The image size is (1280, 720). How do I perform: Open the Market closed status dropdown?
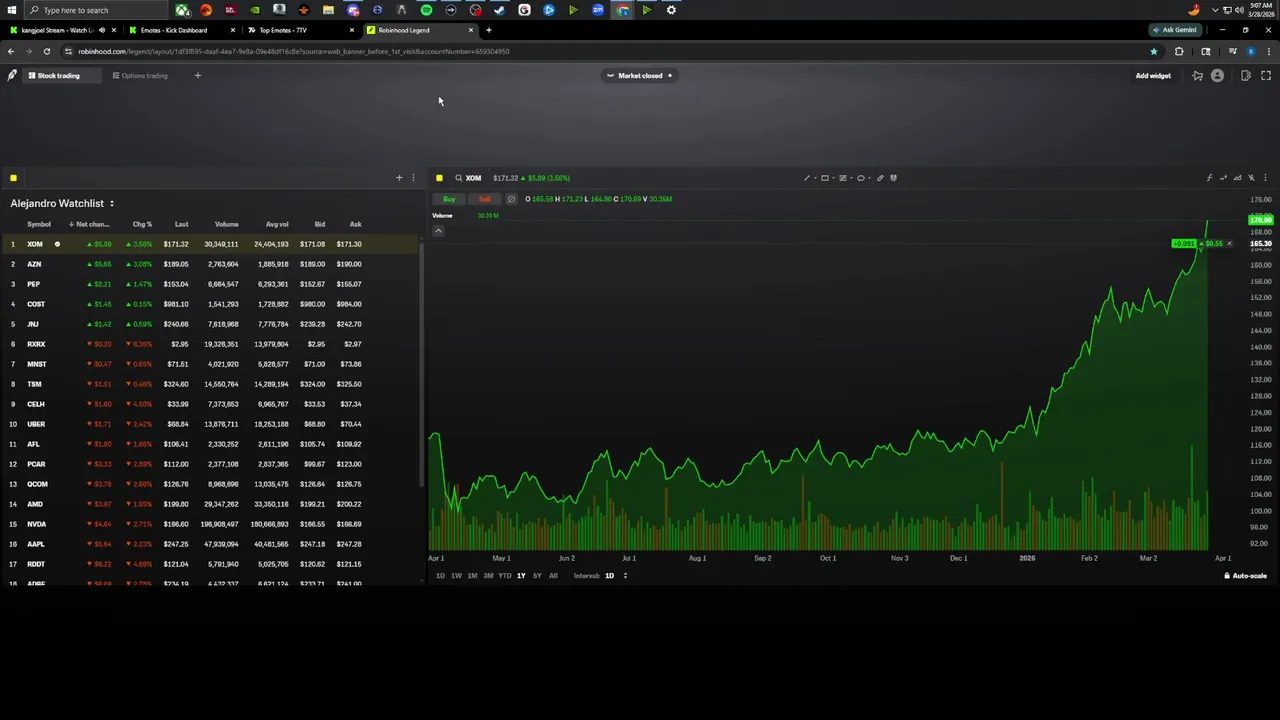point(640,75)
